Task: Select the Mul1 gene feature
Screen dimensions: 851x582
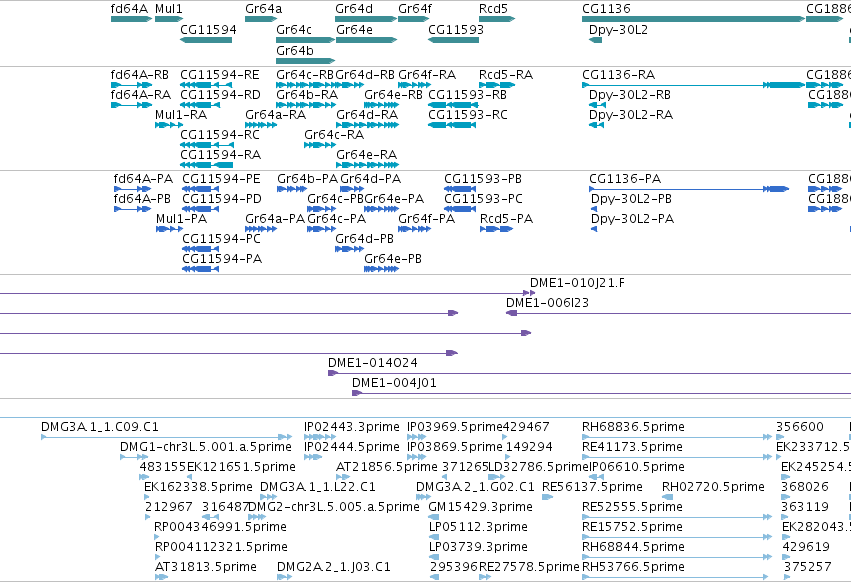Action: 169,19
